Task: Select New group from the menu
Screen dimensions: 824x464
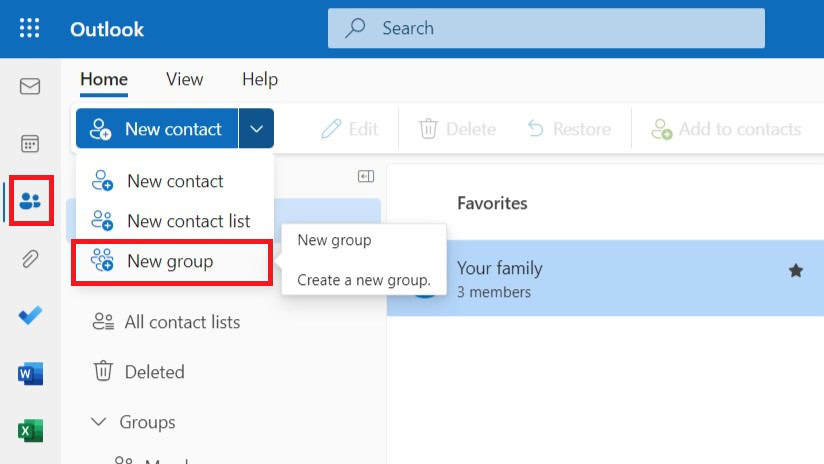Action: (170, 261)
